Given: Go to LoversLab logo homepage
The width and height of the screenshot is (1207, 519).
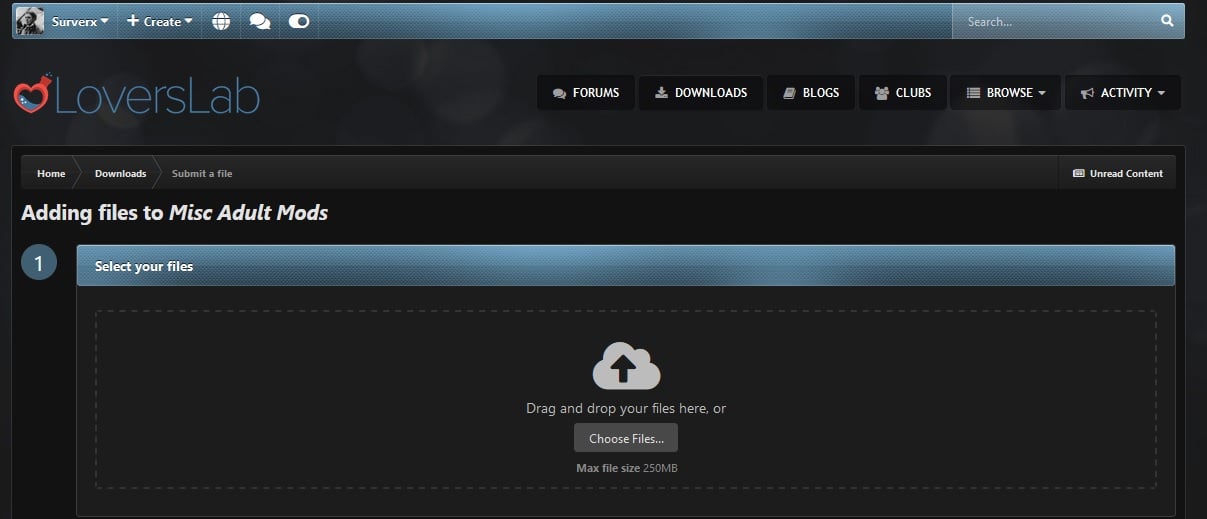Looking at the screenshot, I should (x=137, y=95).
